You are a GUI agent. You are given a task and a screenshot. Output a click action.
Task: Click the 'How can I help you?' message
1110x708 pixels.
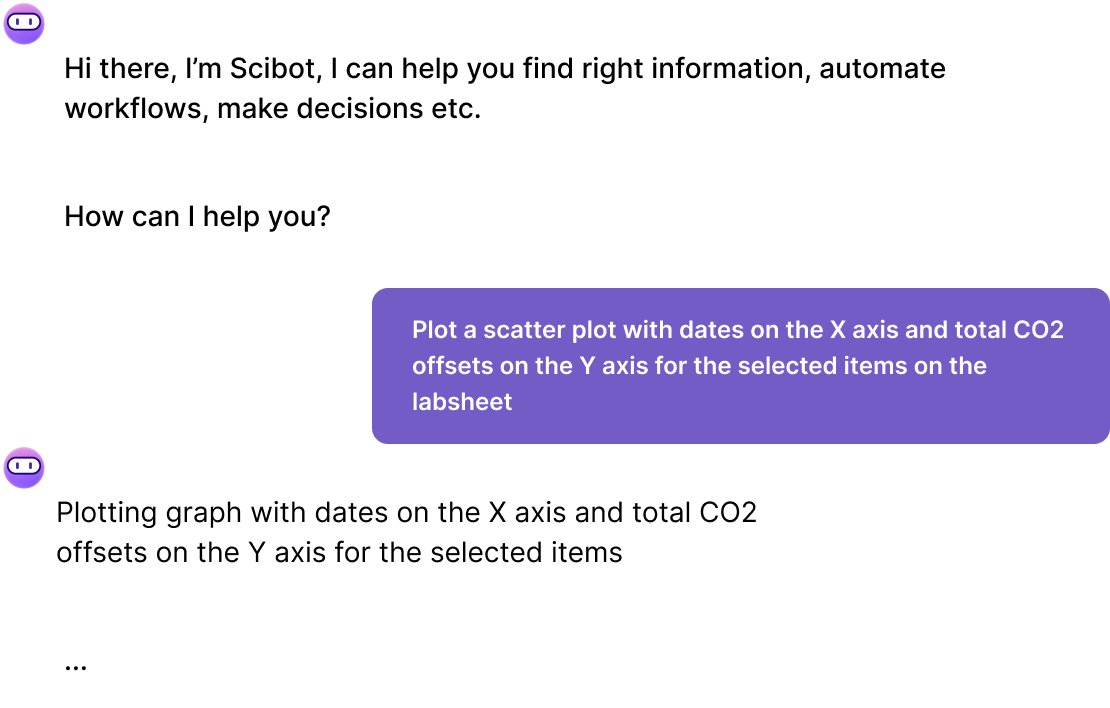198,217
